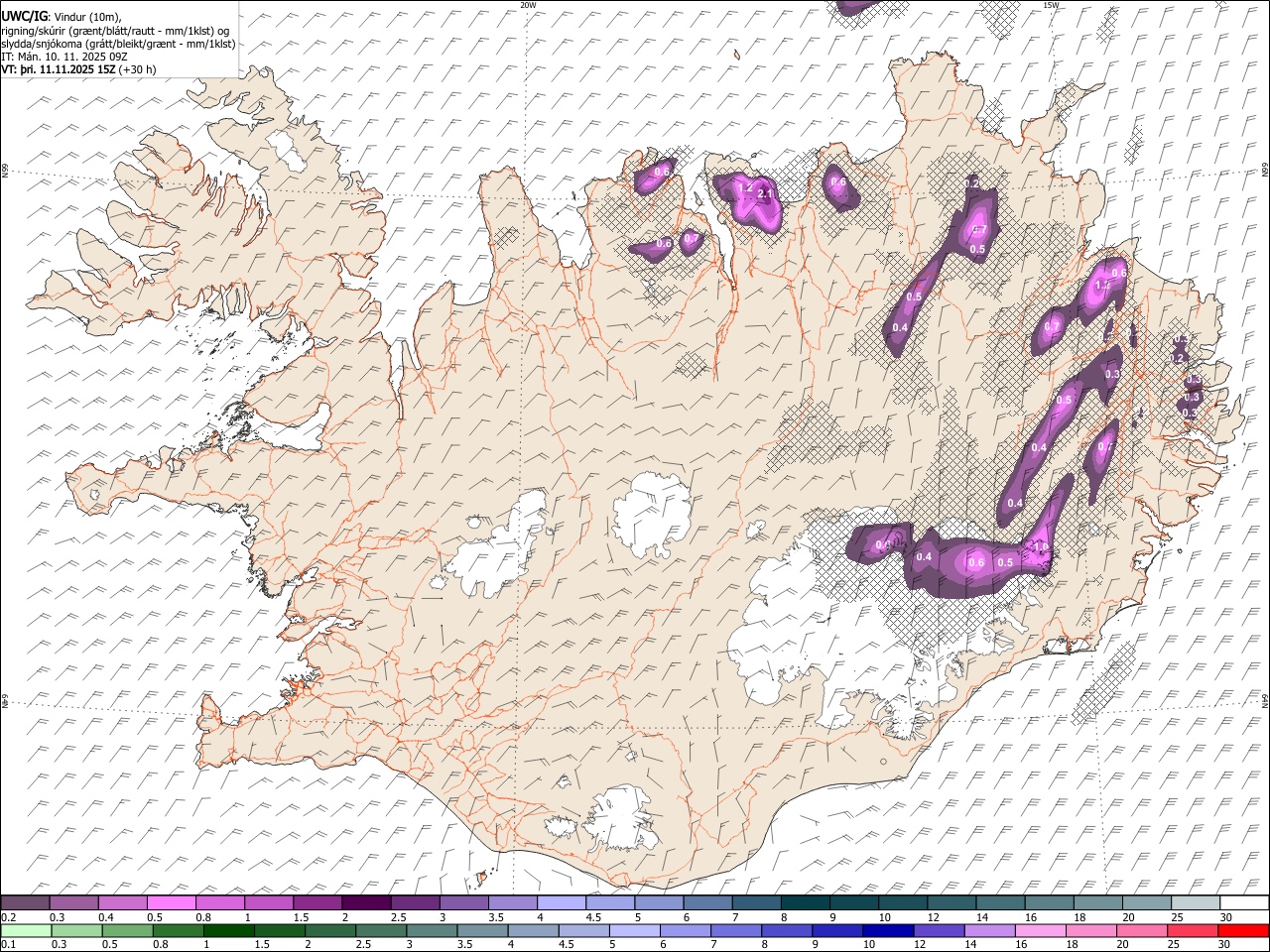Click the 0.4 orchid swatch in purple legend row
Screen dimensions: 1270x952
pyautogui.click(x=123, y=902)
